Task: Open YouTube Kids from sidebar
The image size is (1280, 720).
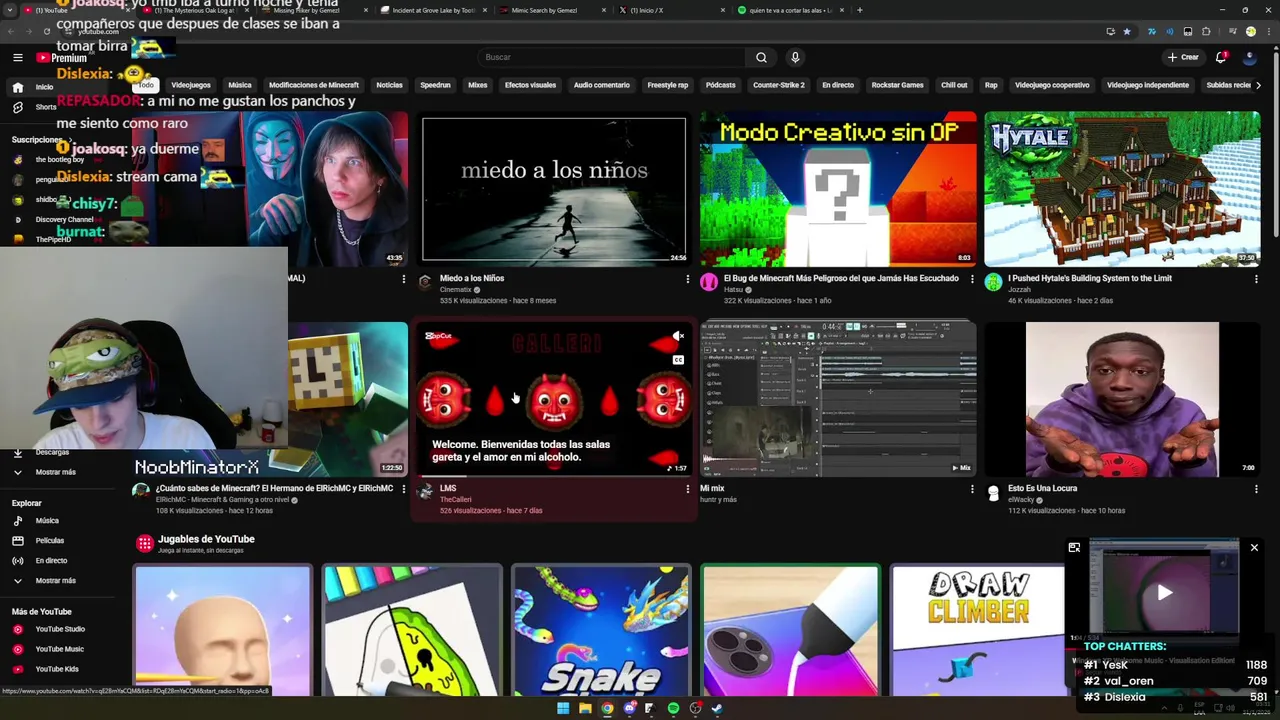Action: click(x=57, y=669)
